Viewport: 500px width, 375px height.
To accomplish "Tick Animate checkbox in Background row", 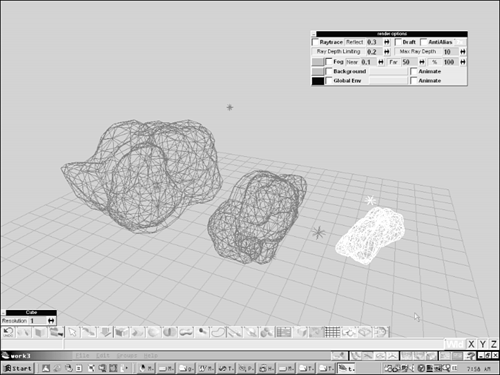I will pos(414,71).
